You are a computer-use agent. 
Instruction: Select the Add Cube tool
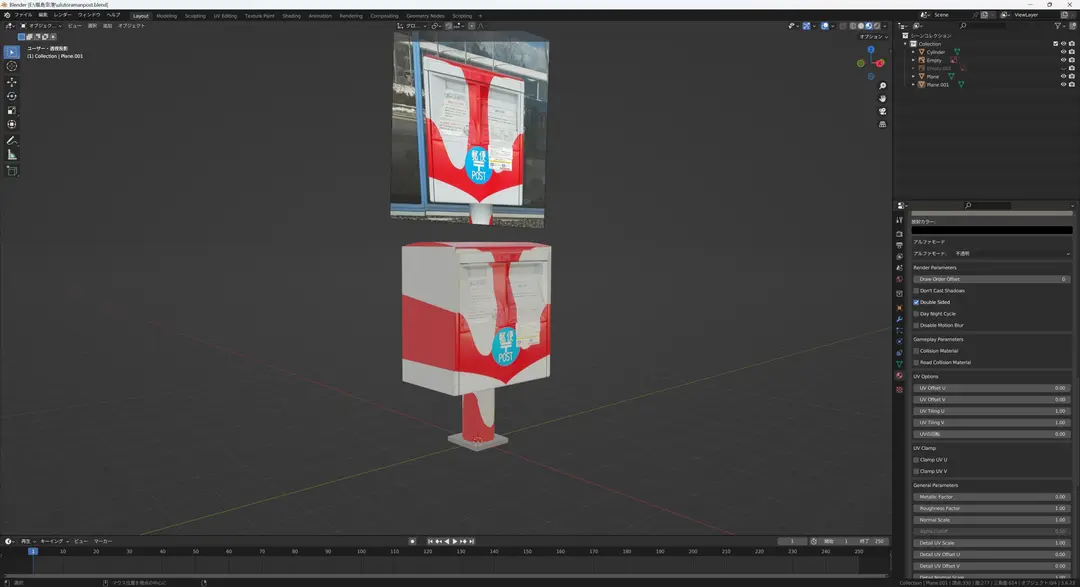point(12,171)
